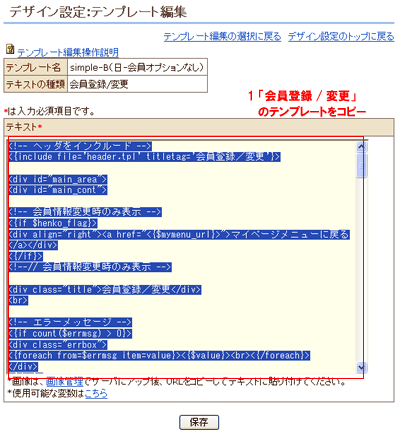Click the text area's scrollbar thumb
400x432 pixels.
[361, 166]
